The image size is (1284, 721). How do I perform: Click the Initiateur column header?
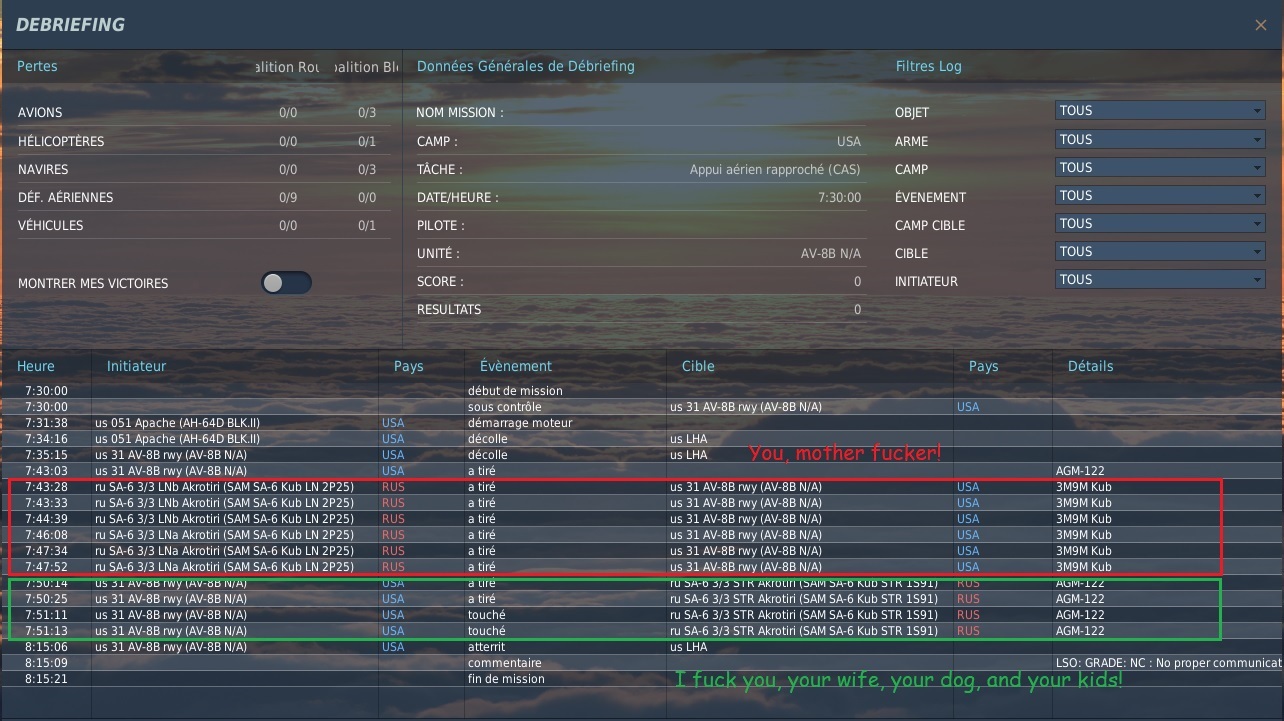[x=137, y=366]
